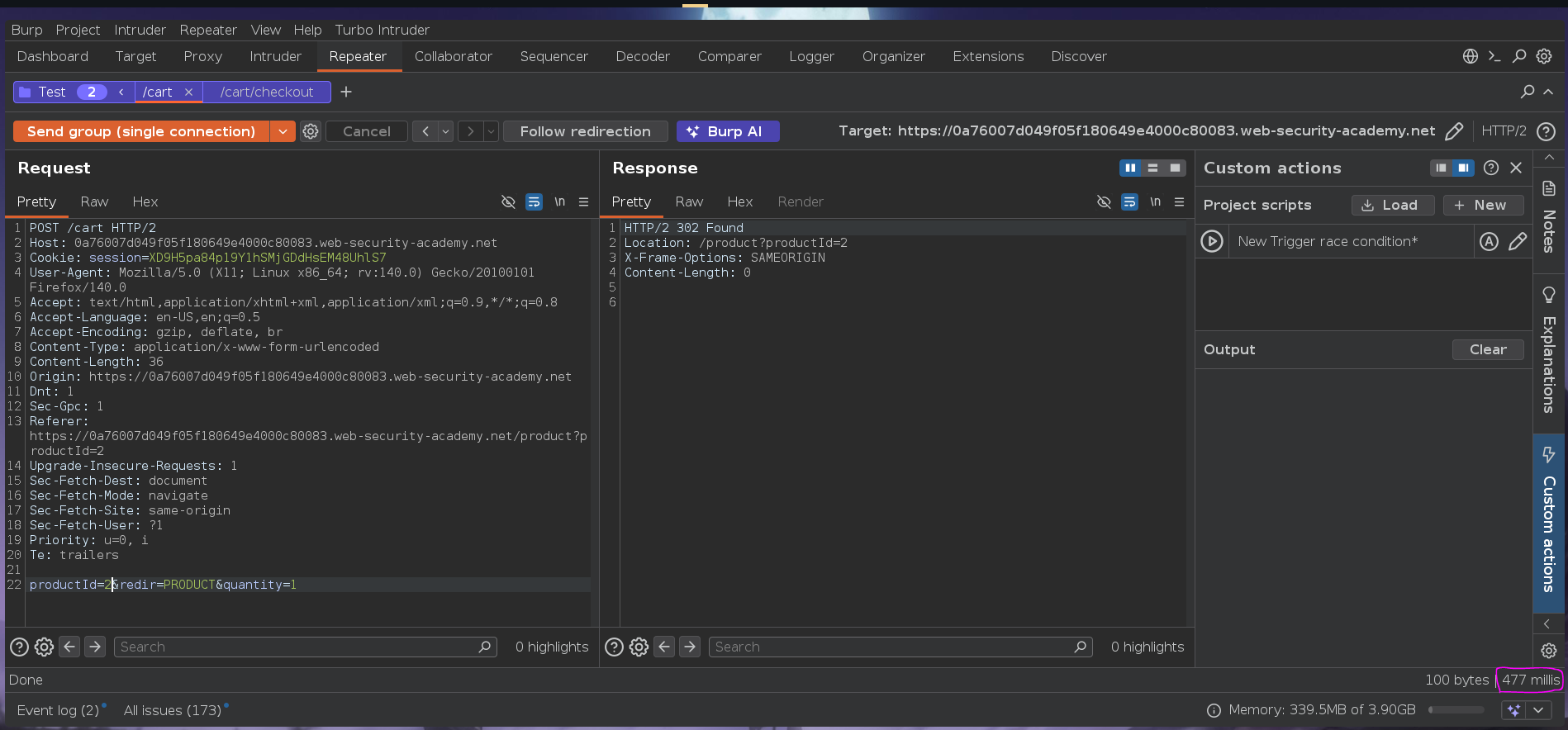Toggle line wrap in Request editor
The width and height of the screenshot is (1568, 730).
pyautogui.click(x=535, y=201)
